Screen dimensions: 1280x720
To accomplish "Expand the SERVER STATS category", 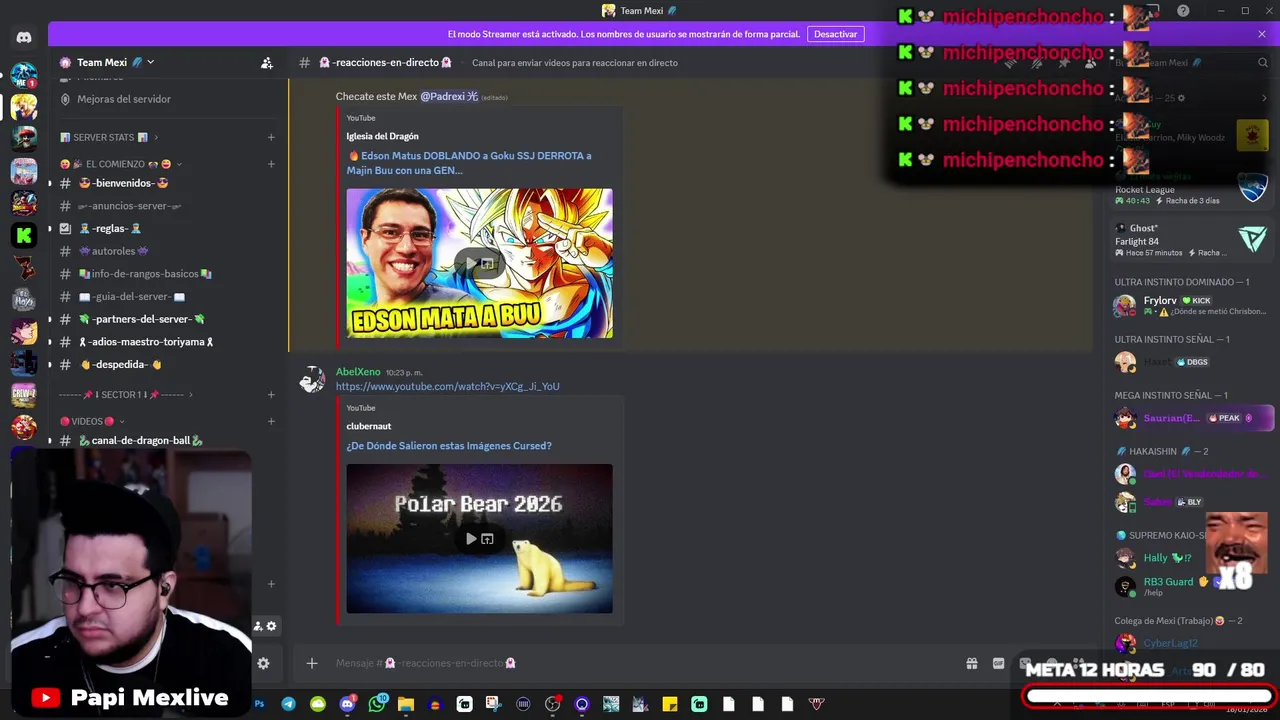I will tap(109, 137).
